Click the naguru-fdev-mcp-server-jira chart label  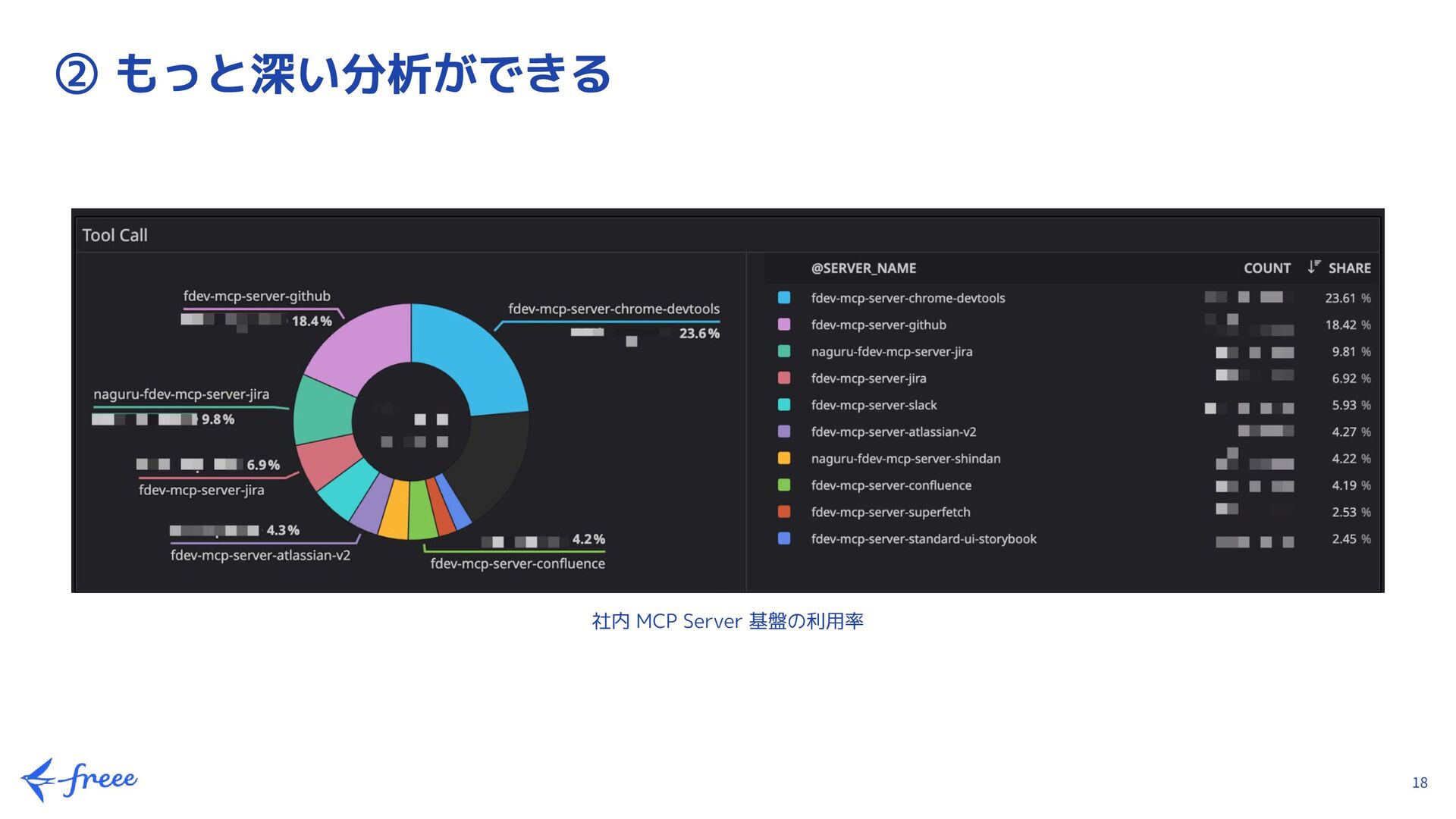[x=181, y=394]
